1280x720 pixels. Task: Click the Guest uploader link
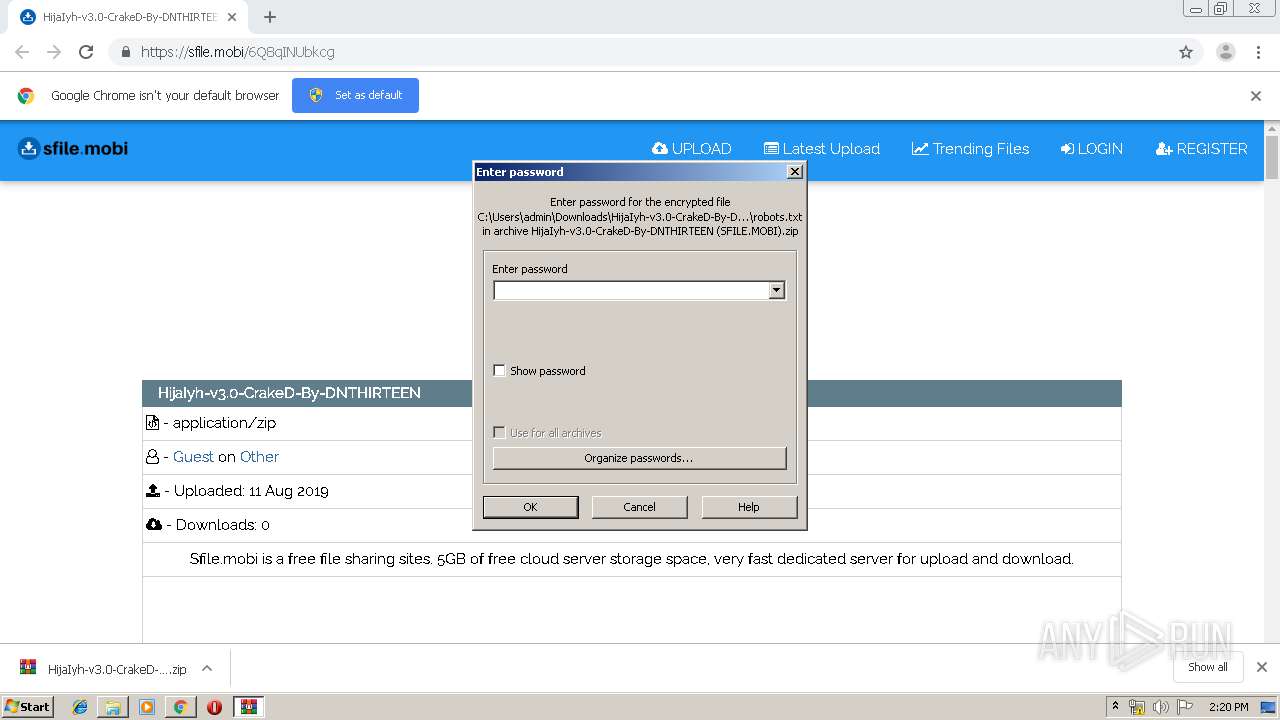pos(193,457)
